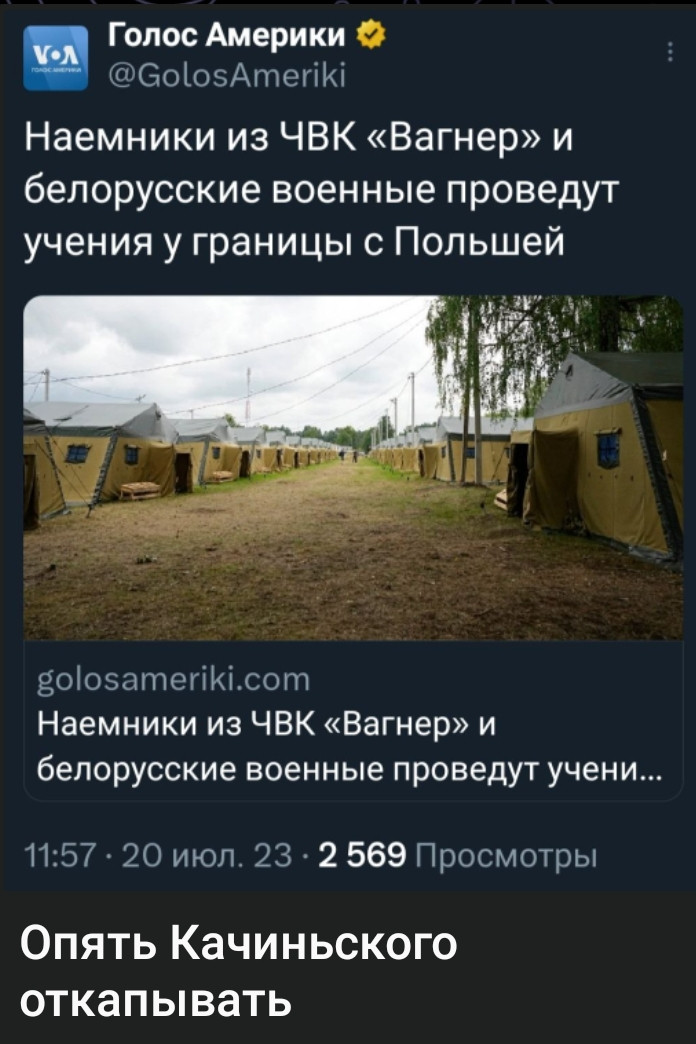Open the Голос Америки account name
The width and height of the screenshot is (696, 1044).
point(227,35)
